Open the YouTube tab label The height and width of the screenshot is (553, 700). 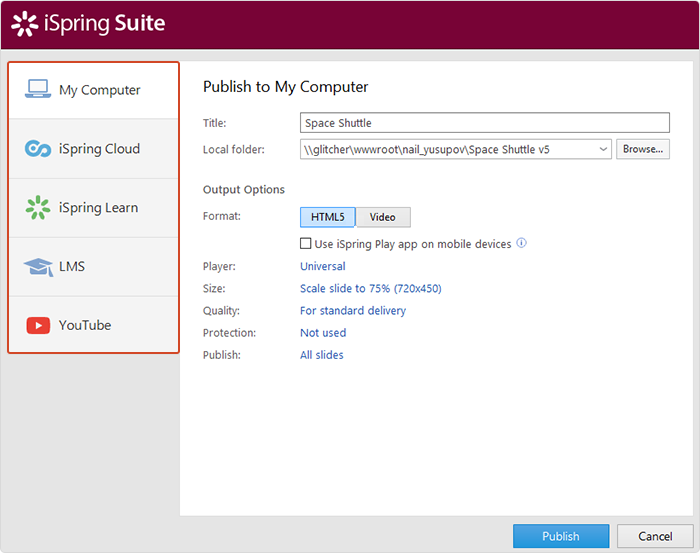tap(85, 325)
